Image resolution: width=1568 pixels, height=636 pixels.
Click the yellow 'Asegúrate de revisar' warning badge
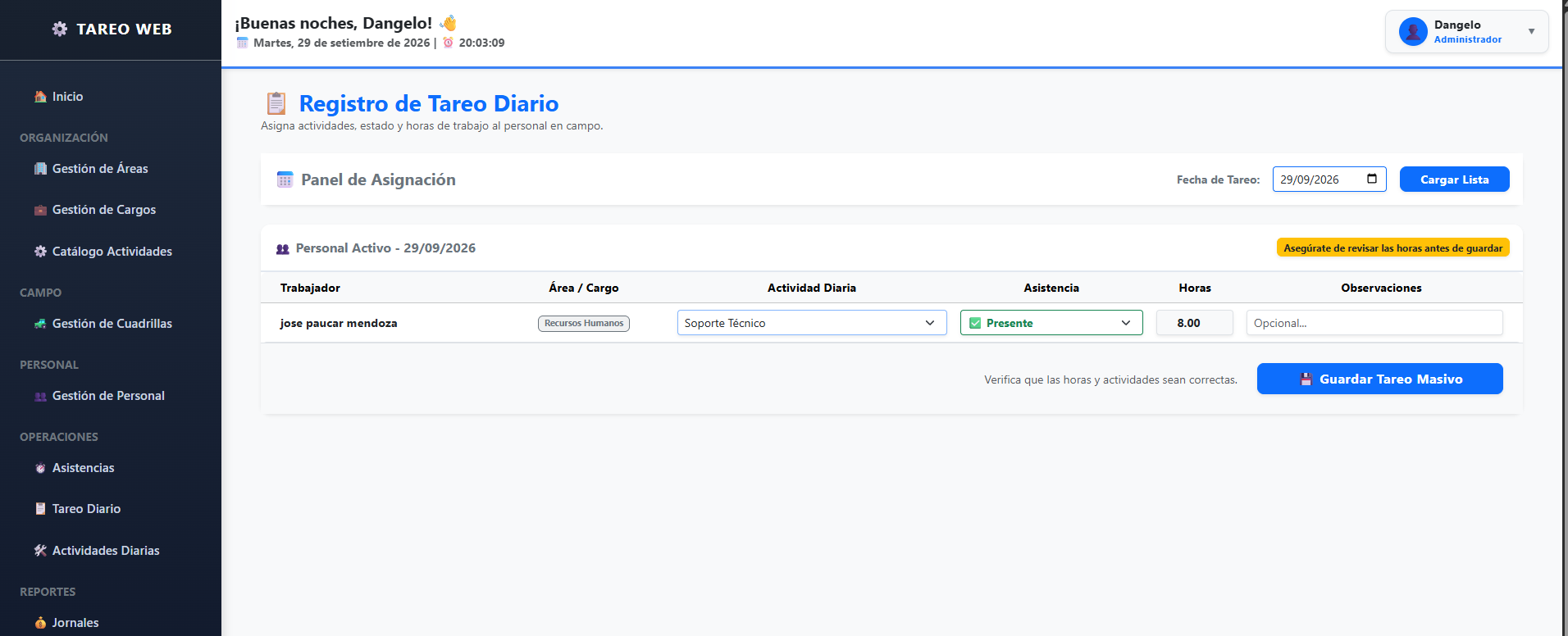(1393, 248)
